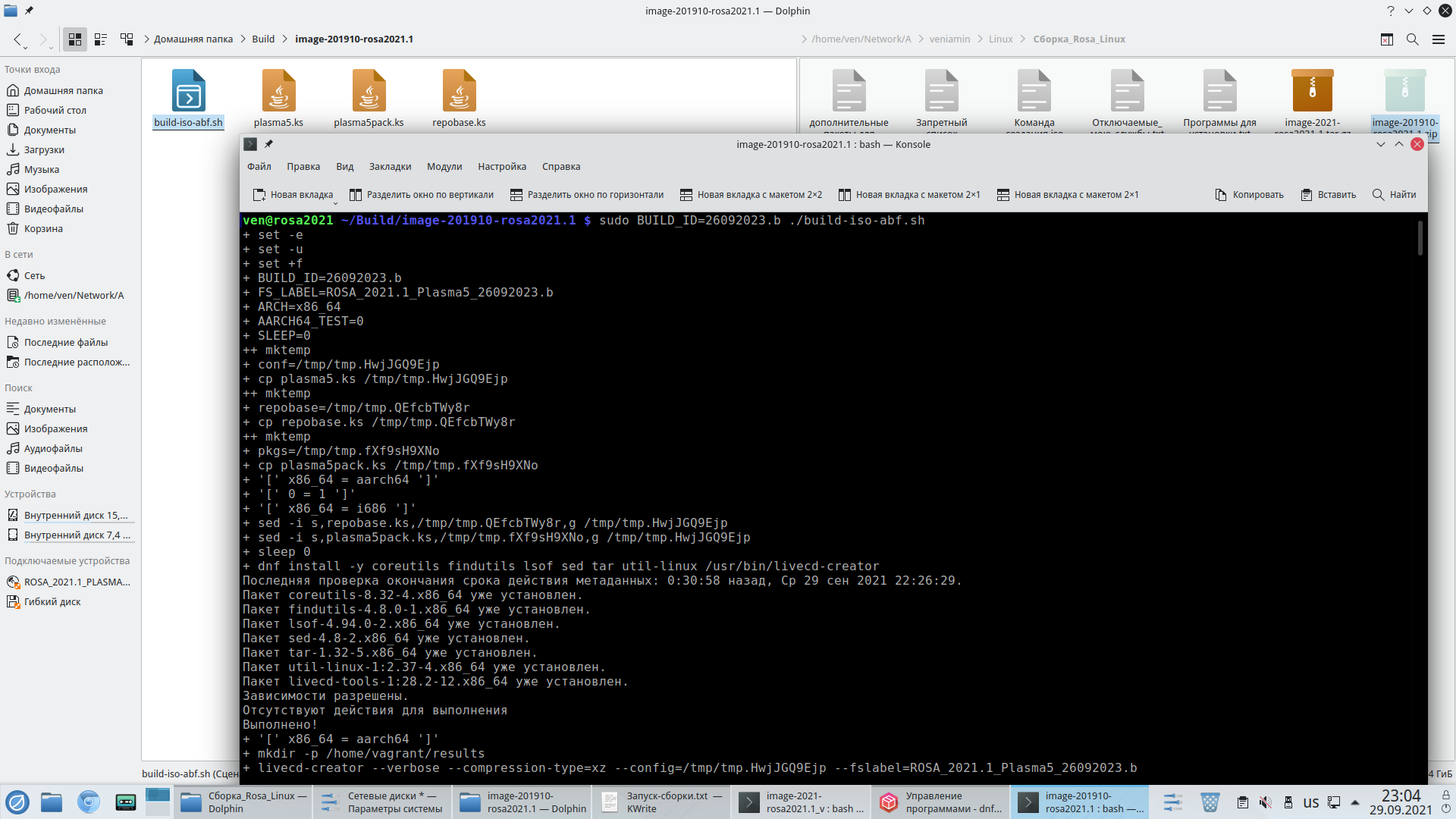The width and height of the screenshot is (1456, 819).
Task: Open the Find search in Konsole
Action: click(1394, 195)
